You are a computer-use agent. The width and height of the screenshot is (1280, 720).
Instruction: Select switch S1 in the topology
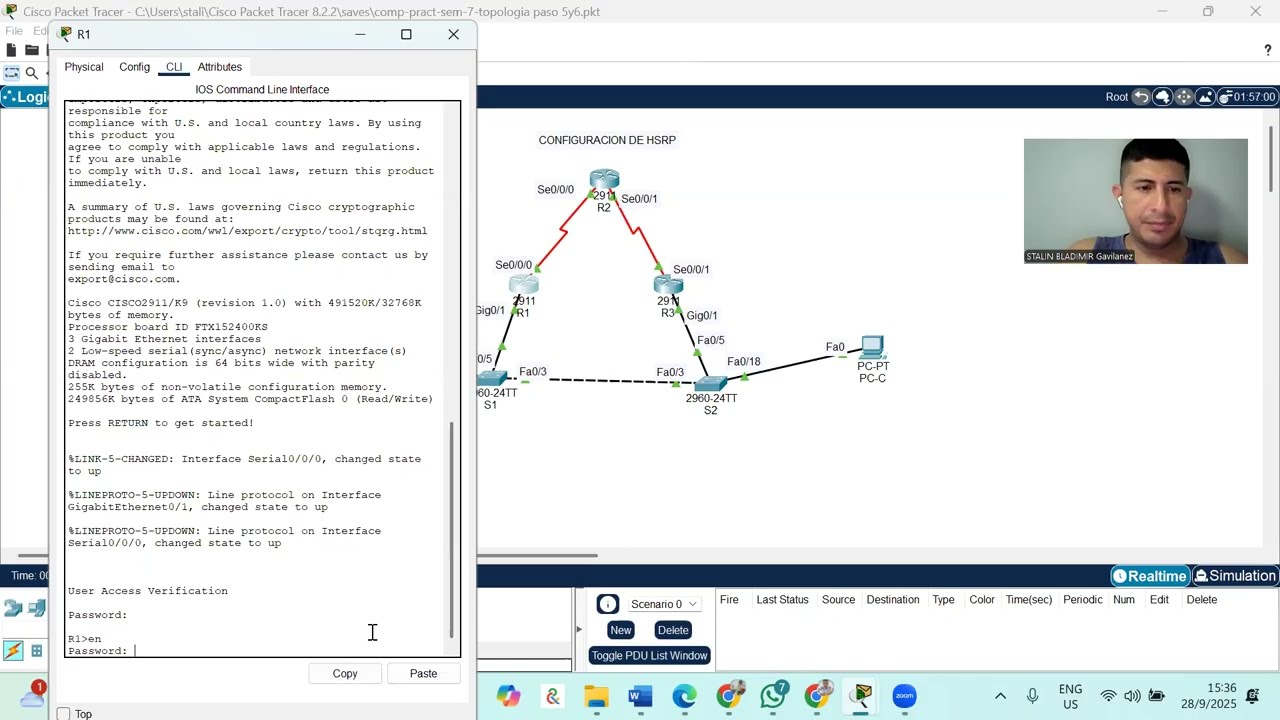[492, 379]
